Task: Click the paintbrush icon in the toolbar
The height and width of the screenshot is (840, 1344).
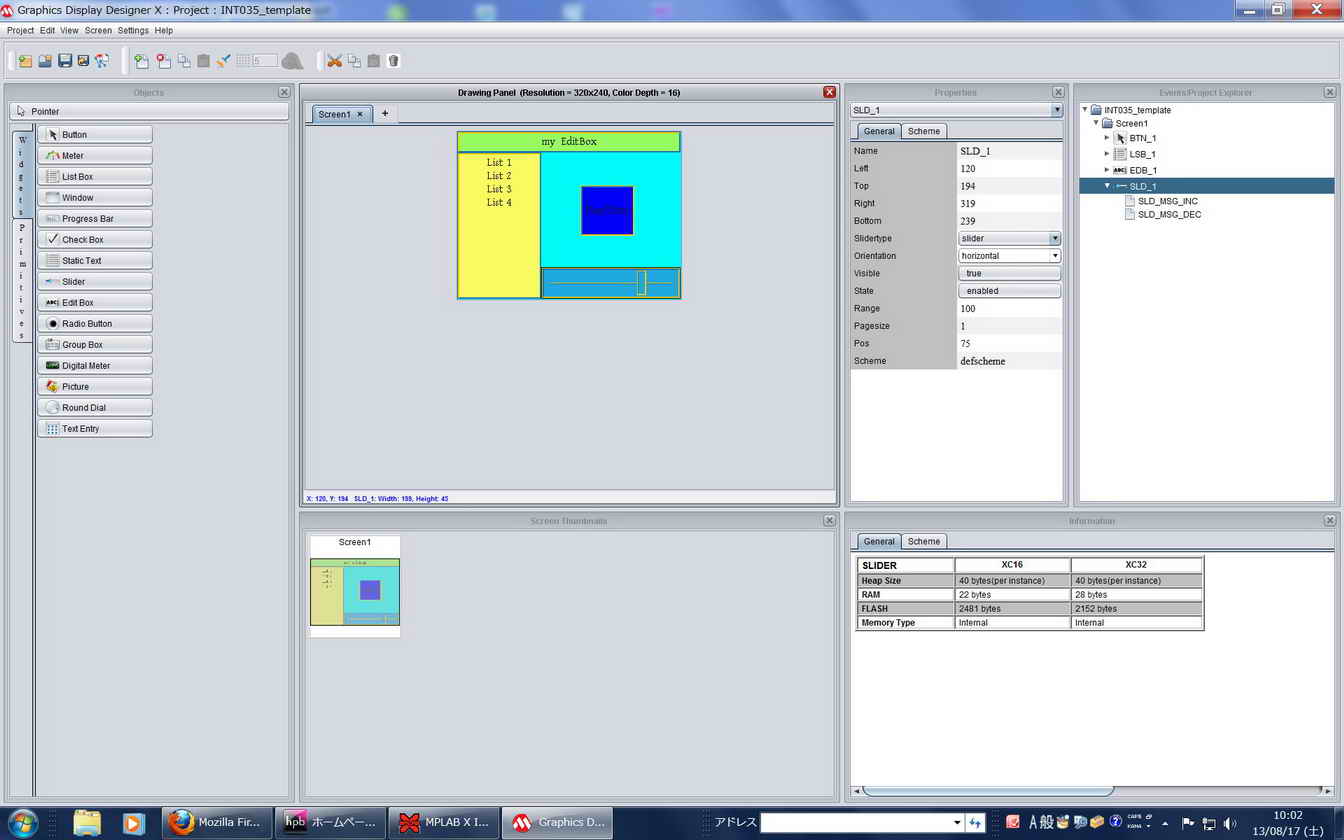Action: click(223, 61)
